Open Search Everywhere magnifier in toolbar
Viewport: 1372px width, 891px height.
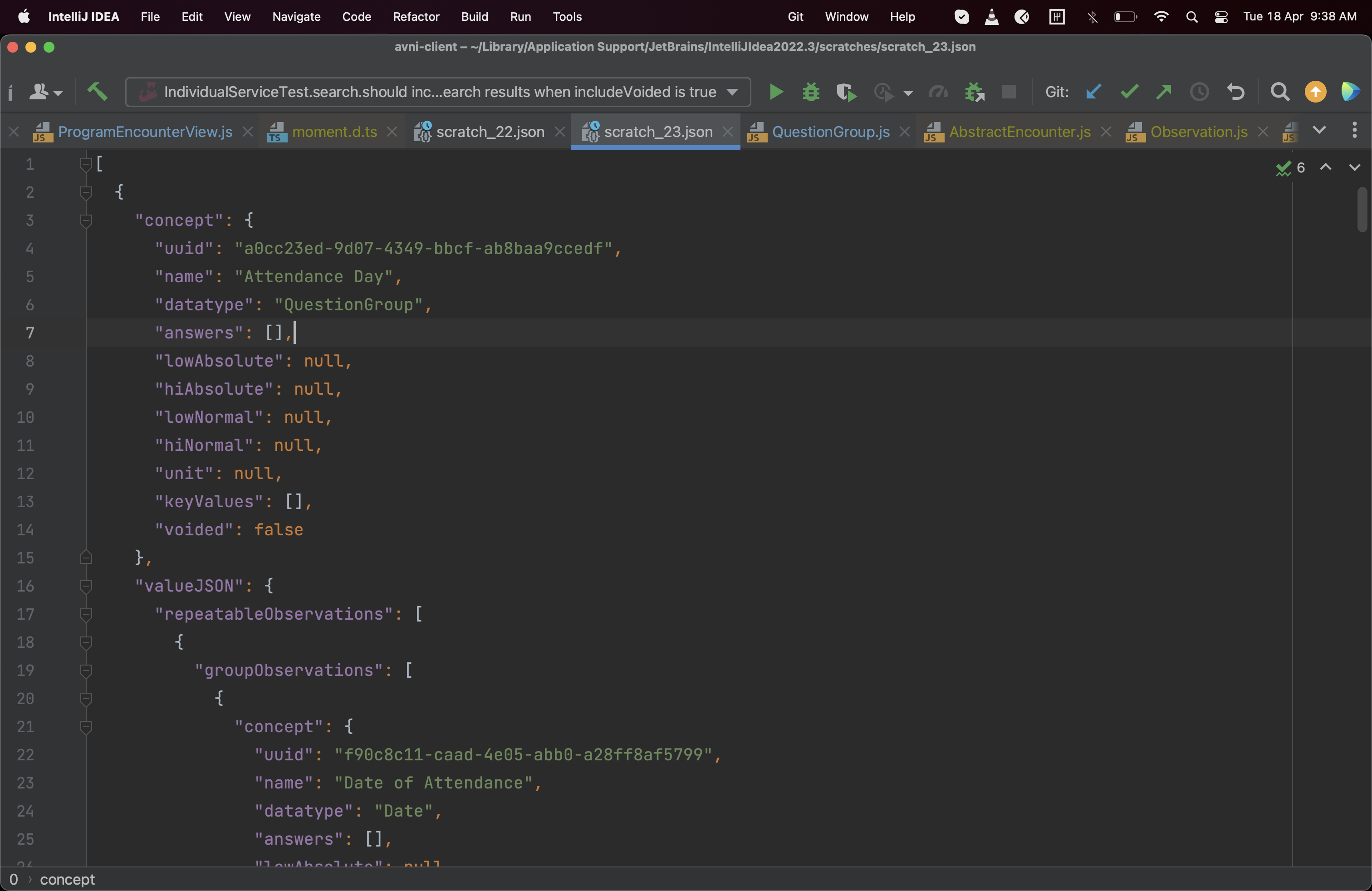pyautogui.click(x=1280, y=92)
